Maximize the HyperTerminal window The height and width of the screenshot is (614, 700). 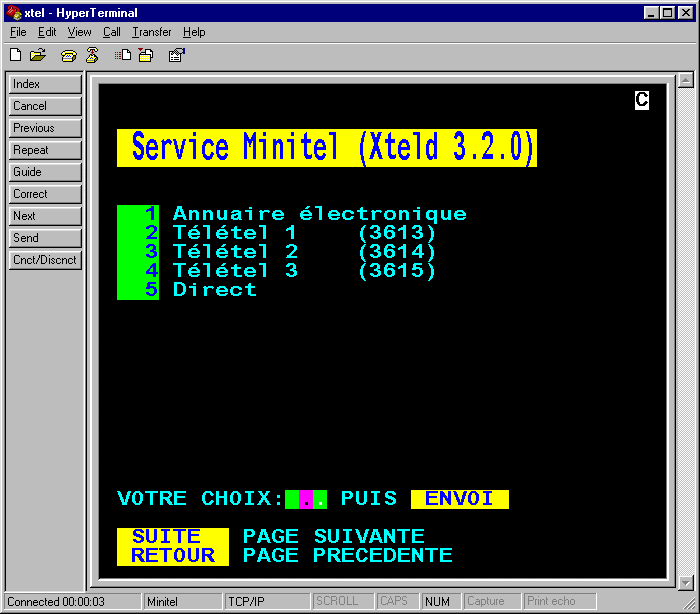667,13
